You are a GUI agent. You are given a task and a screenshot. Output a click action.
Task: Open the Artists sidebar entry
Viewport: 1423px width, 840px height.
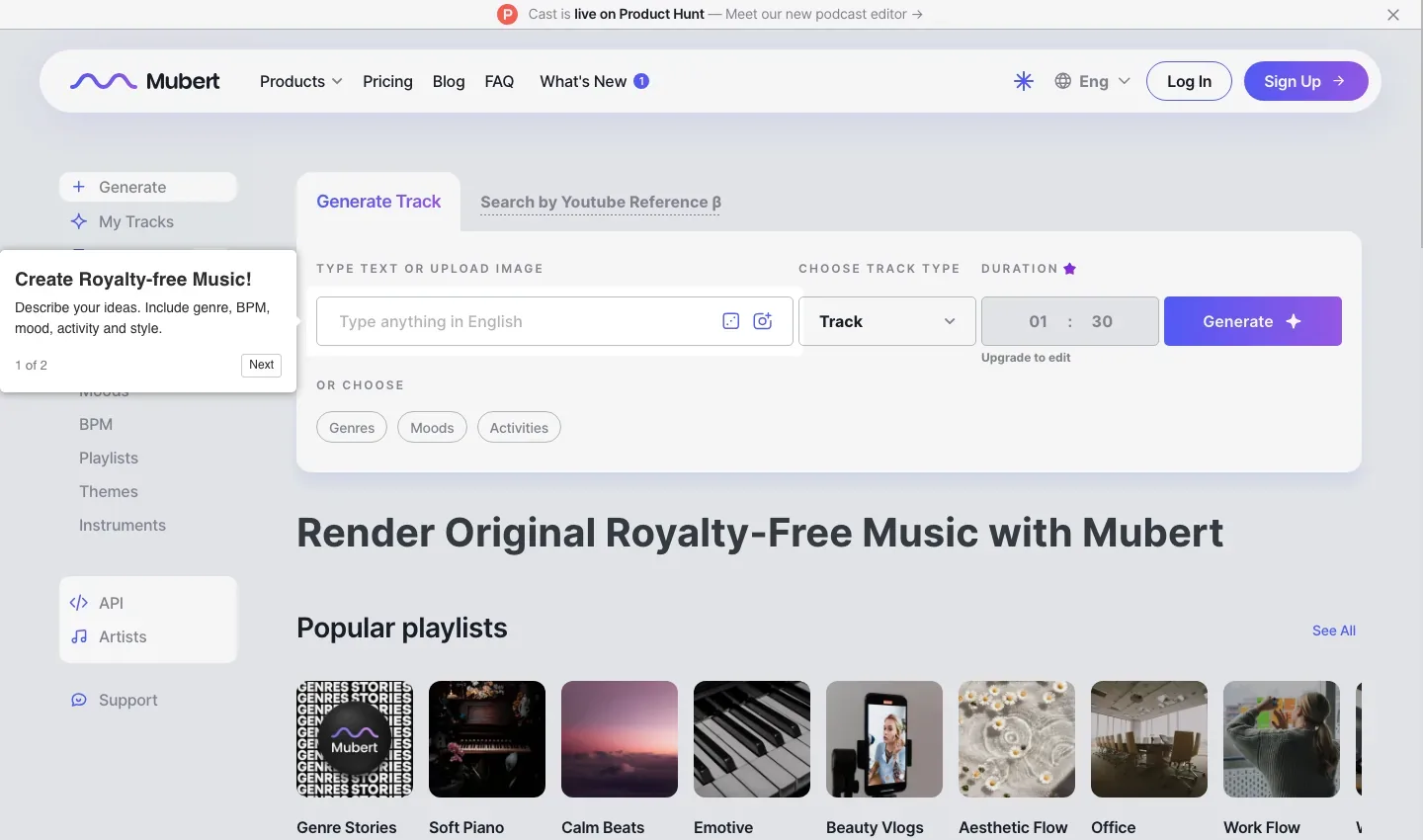coord(109,636)
